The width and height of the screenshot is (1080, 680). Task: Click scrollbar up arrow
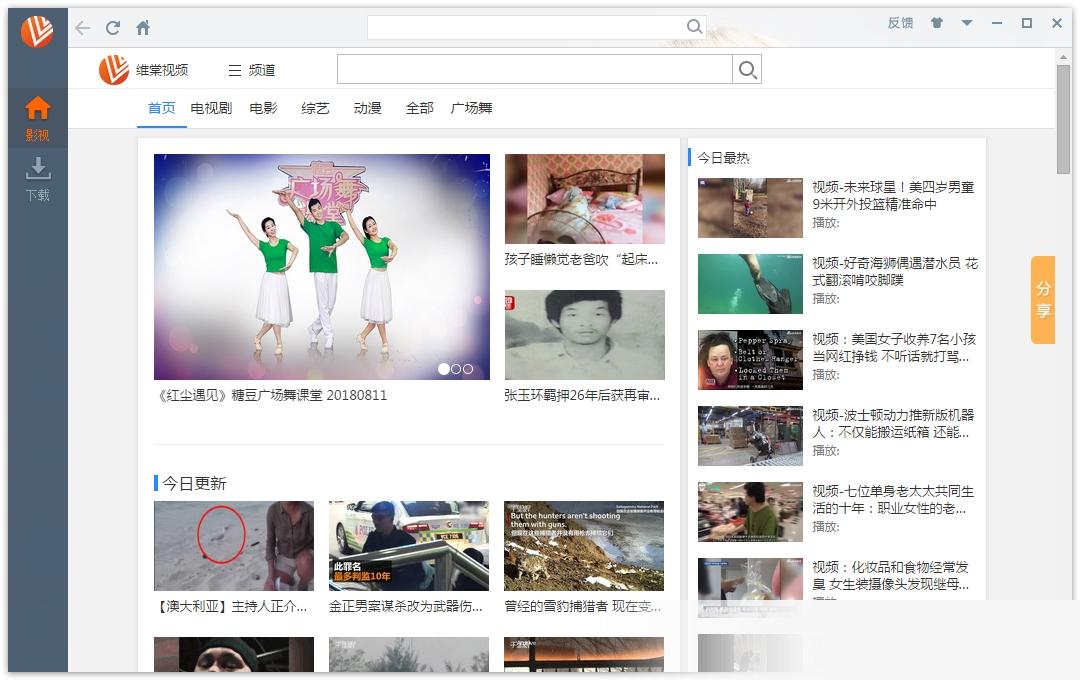(x=1063, y=57)
